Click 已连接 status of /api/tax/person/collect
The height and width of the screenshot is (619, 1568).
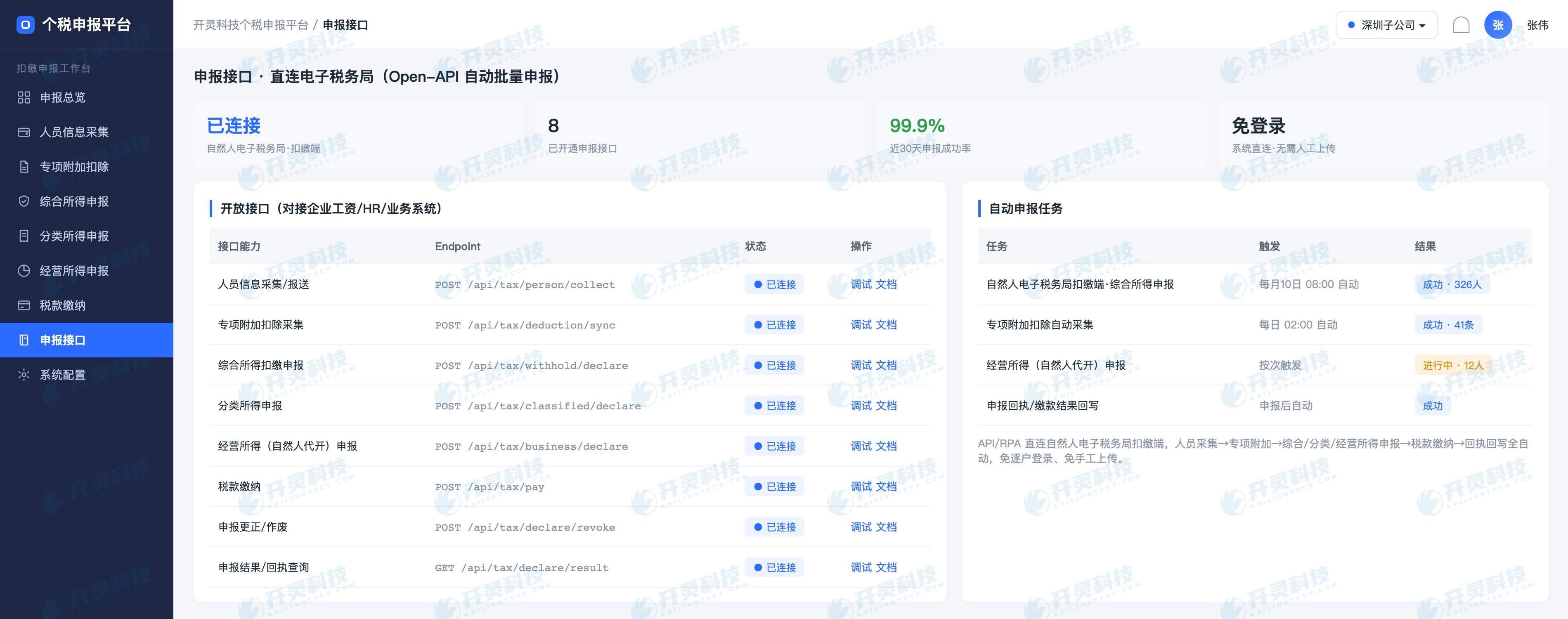(774, 284)
